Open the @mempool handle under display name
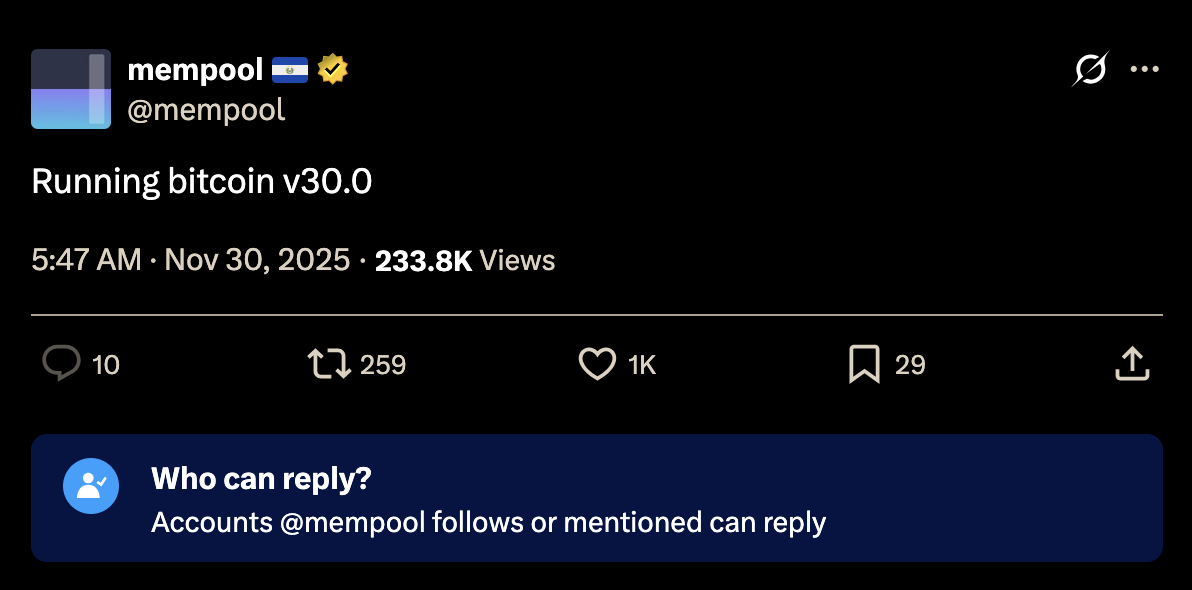 coord(206,109)
